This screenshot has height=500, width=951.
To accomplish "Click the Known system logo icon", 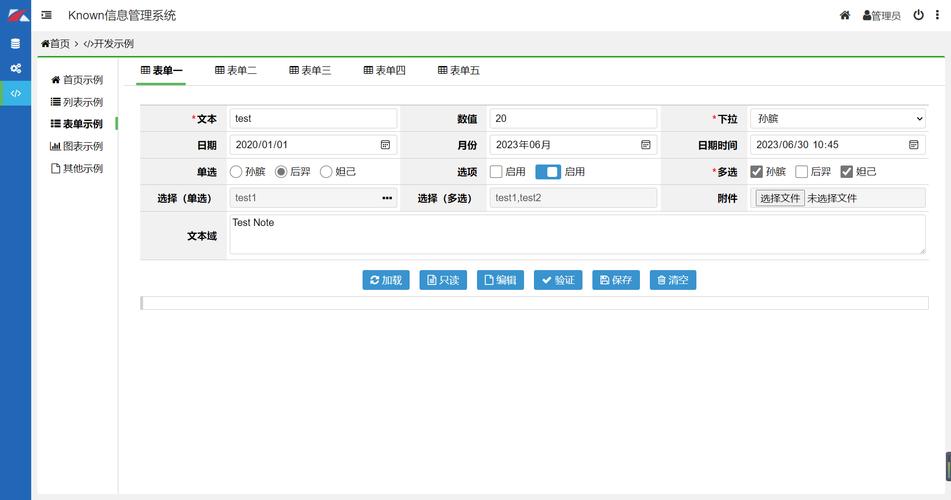I will (18, 15).
